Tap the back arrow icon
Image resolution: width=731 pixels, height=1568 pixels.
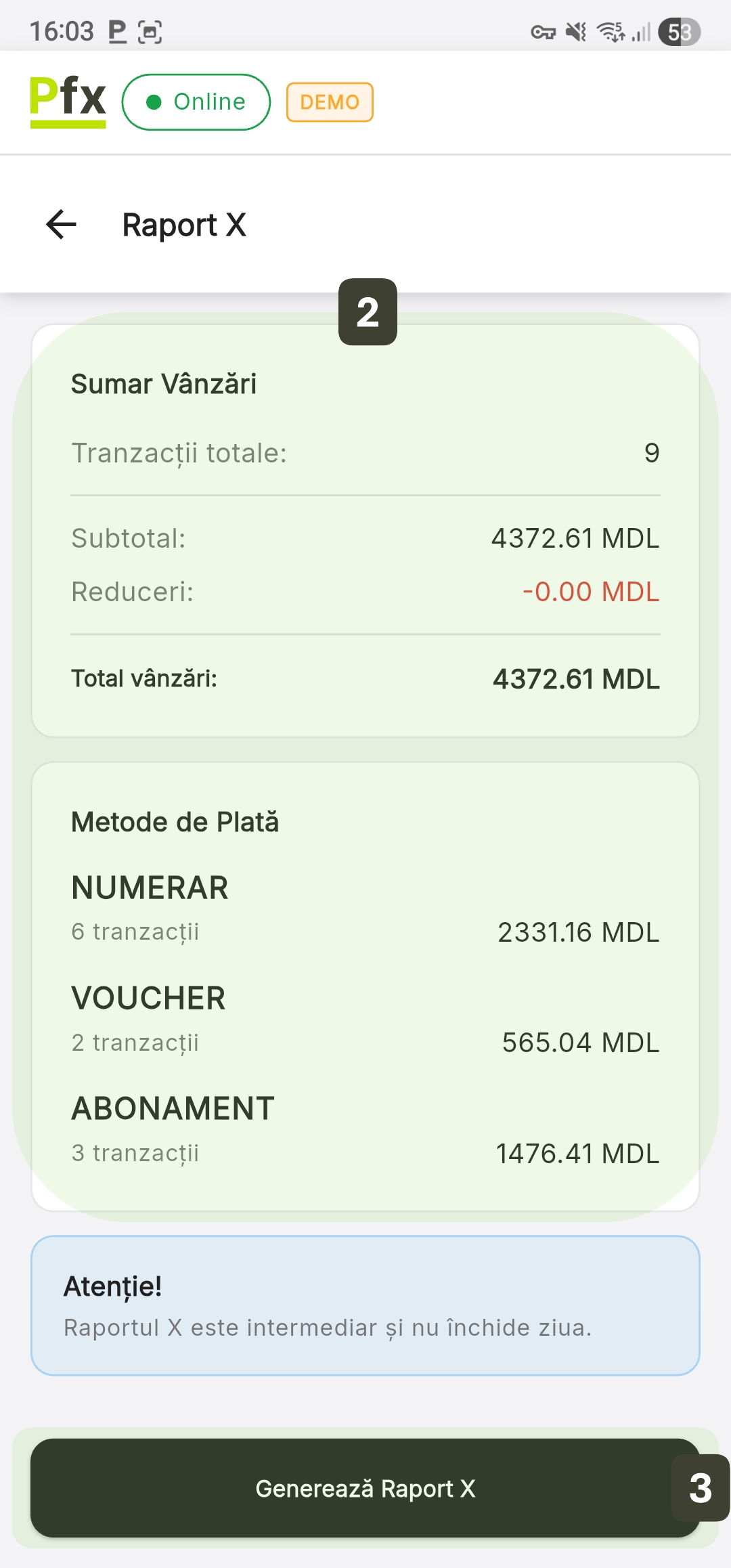point(61,225)
